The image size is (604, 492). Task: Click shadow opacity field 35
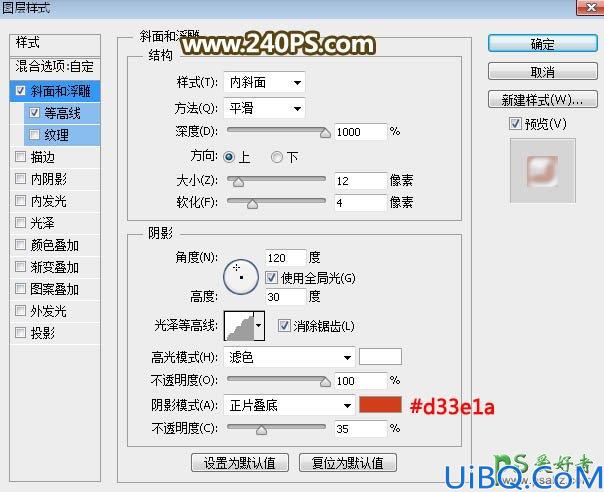tap(360, 429)
